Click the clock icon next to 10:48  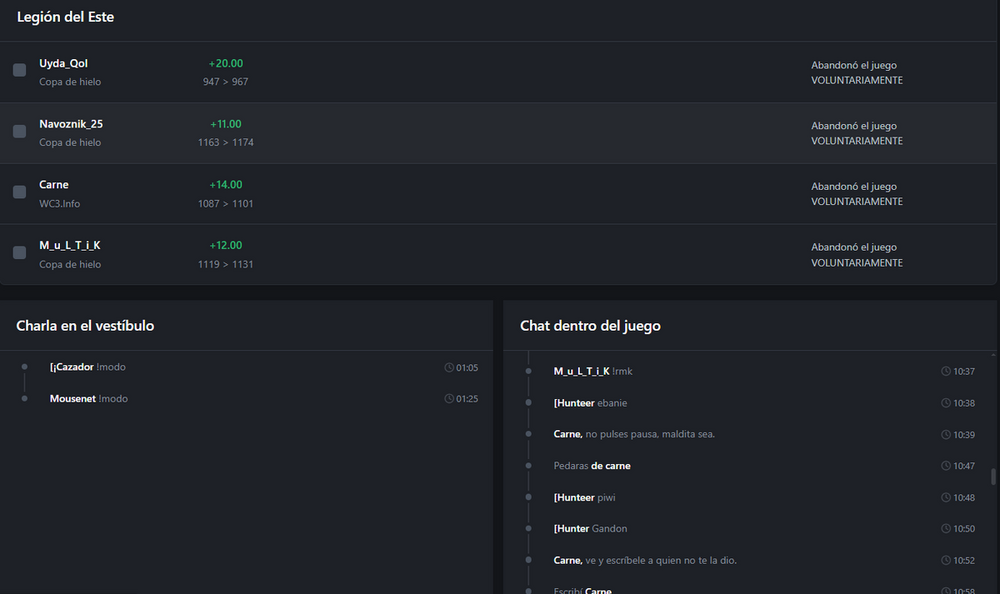tap(946, 498)
